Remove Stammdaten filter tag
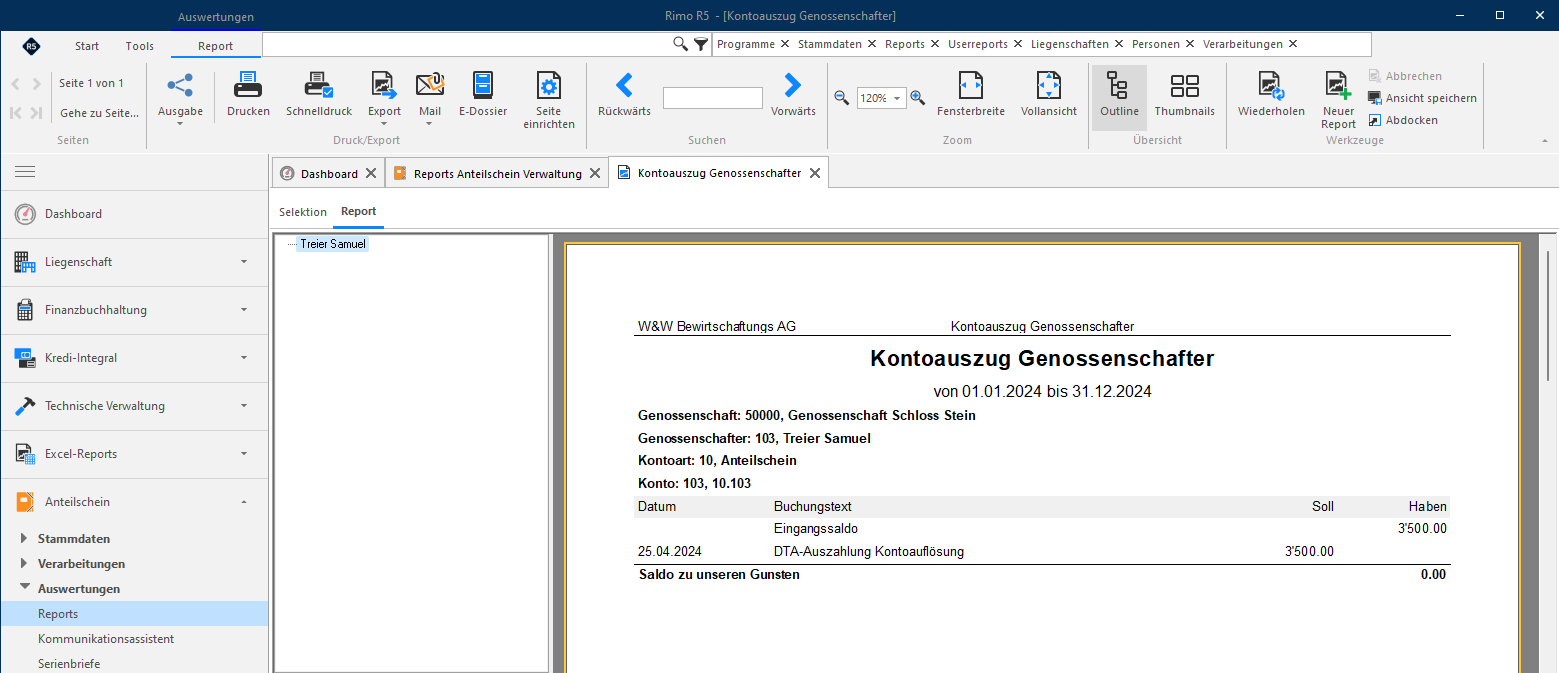The image size is (1559, 673). 872,44
